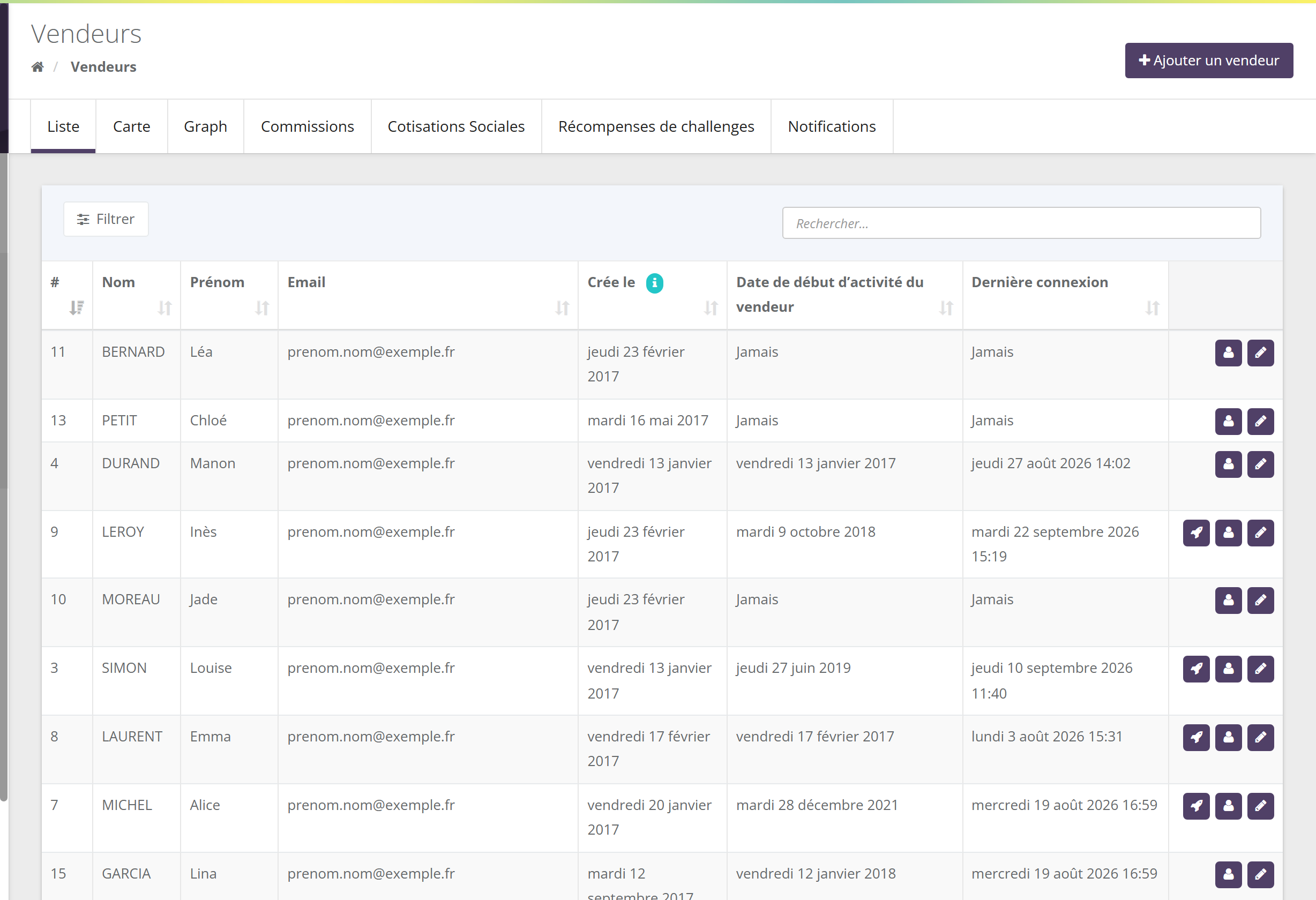Edit SIMON Louise with pencil icon
The height and width of the screenshot is (900, 1316).
click(1260, 669)
